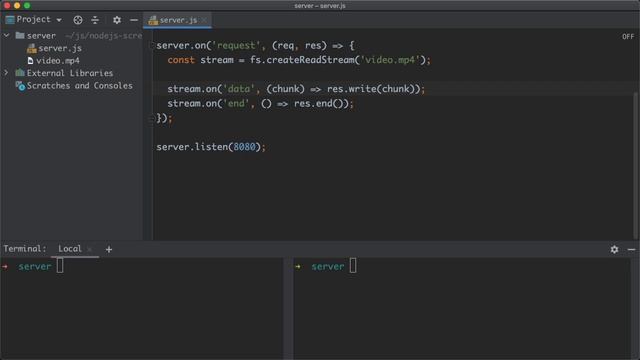
Task: Click into the left terminal prompt
Action: pos(60,266)
